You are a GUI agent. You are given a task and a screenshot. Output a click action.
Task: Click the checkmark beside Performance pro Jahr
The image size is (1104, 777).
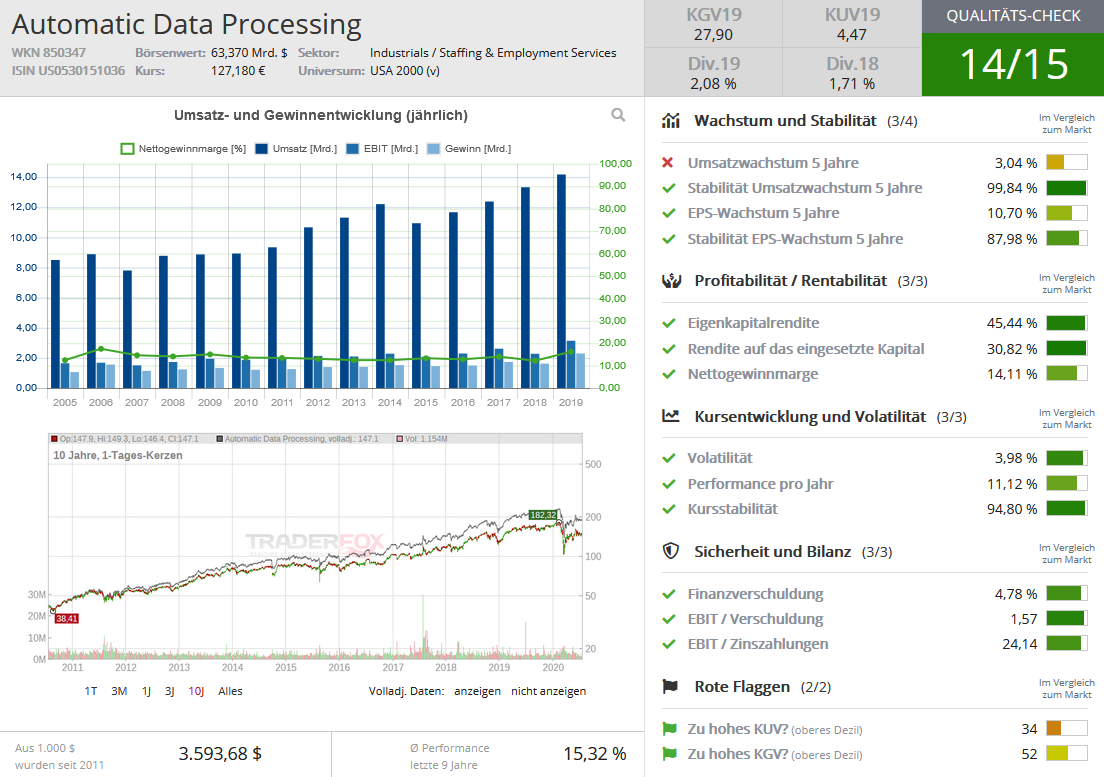(669, 484)
